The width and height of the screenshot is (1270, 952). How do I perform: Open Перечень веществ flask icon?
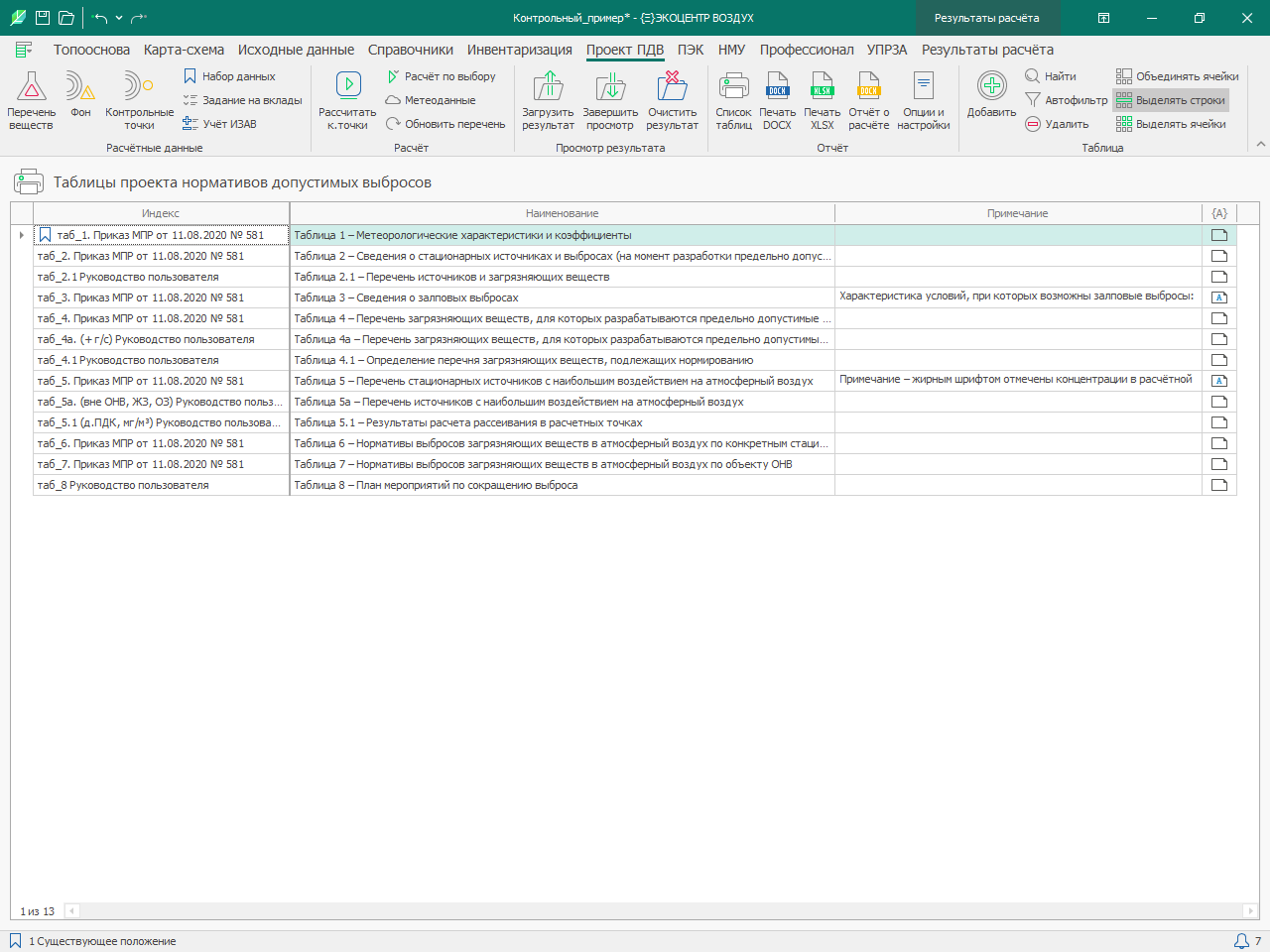click(x=31, y=101)
